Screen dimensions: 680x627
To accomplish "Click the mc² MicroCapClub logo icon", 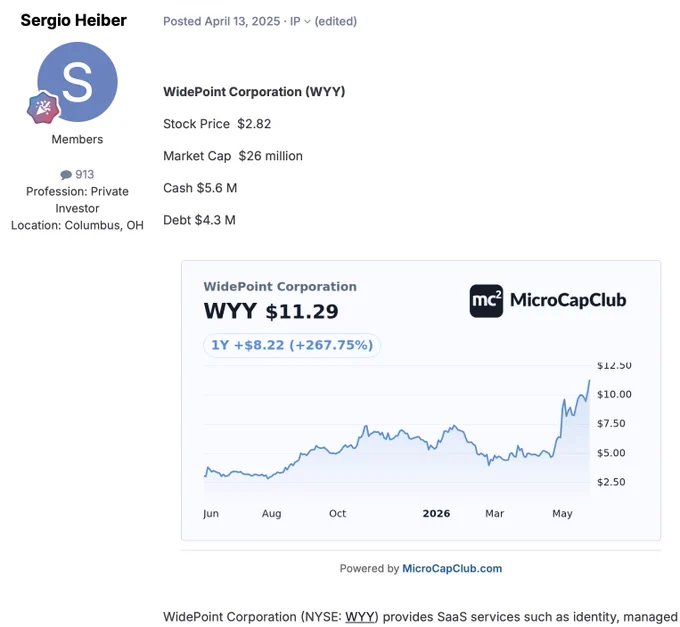I will coord(486,301).
